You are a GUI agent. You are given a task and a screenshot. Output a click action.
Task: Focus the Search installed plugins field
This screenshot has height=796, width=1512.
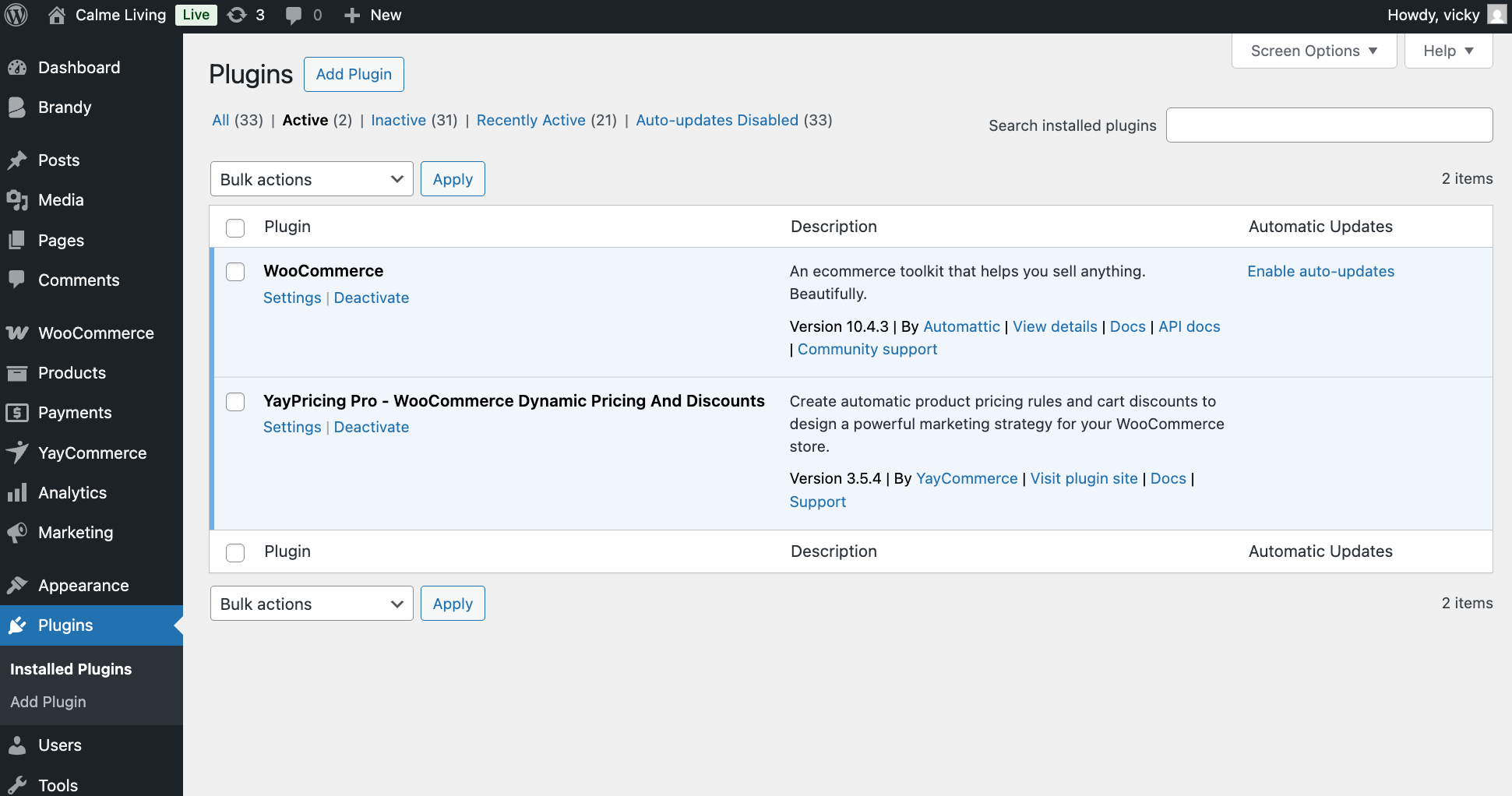(x=1329, y=125)
